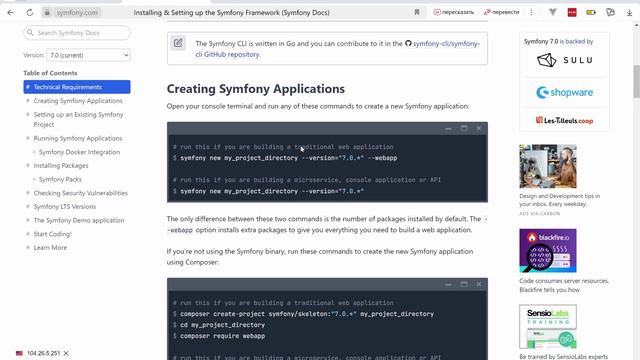Click minimize icon on first code block
The width and height of the screenshot is (640, 360).
click(x=448, y=129)
